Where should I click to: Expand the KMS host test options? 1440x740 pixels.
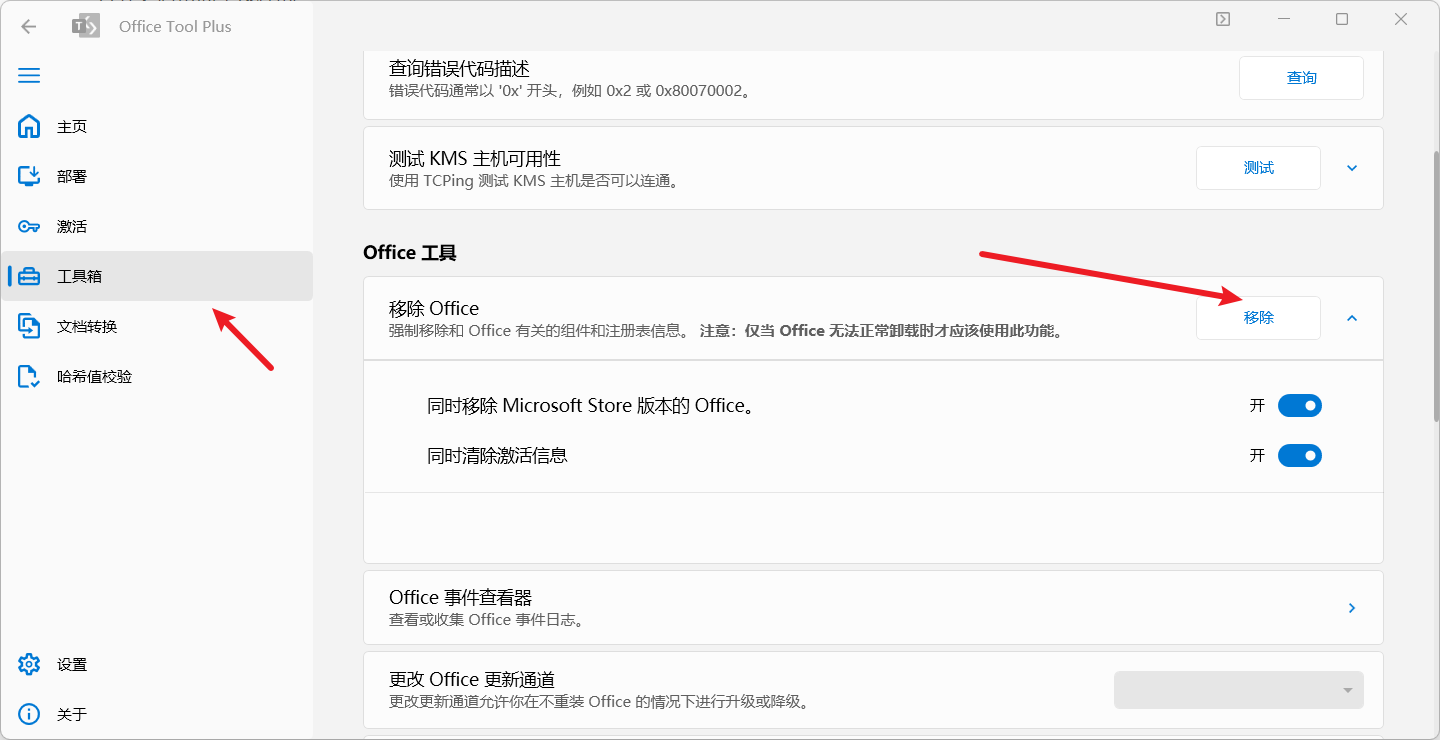pyautogui.click(x=1352, y=168)
